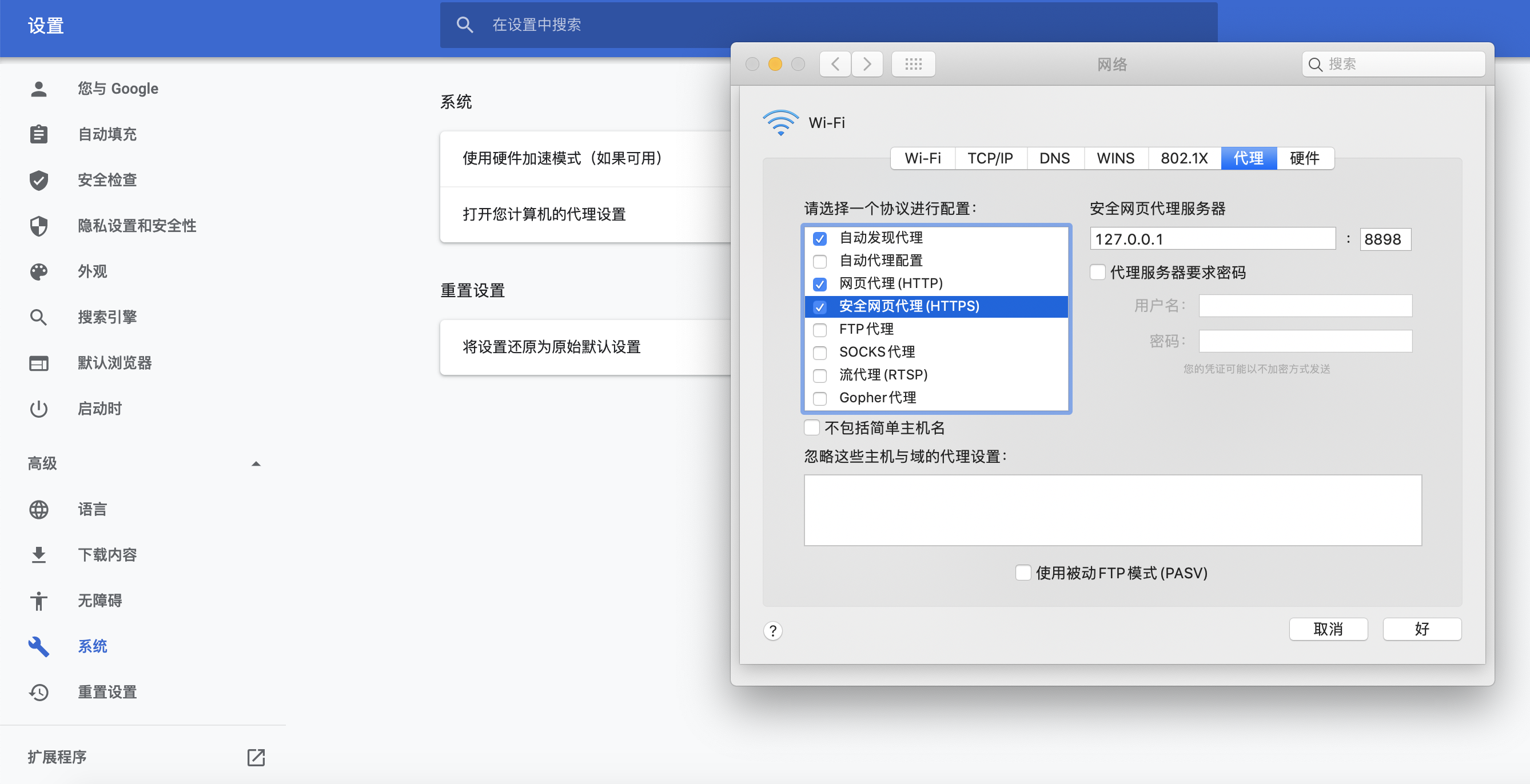Image resolution: width=1530 pixels, height=784 pixels.
Task: Click the 在设置中搜索 search field
Action: [x=828, y=25]
